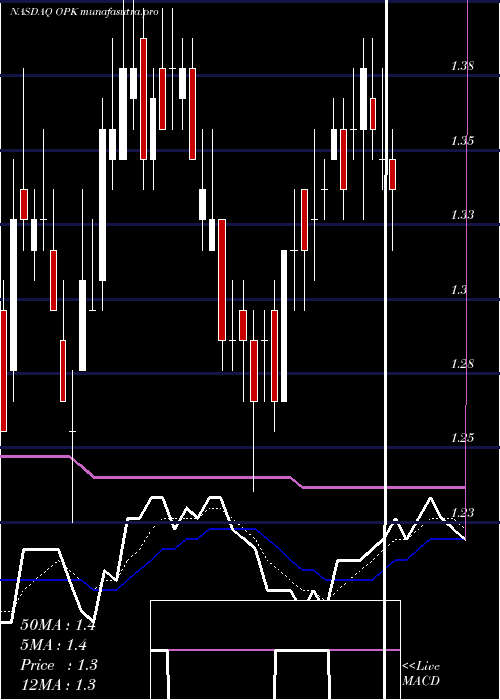500x700 pixels.
Task: Click the 12MA : 1.3 legend entry
Action: coord(58,684)
